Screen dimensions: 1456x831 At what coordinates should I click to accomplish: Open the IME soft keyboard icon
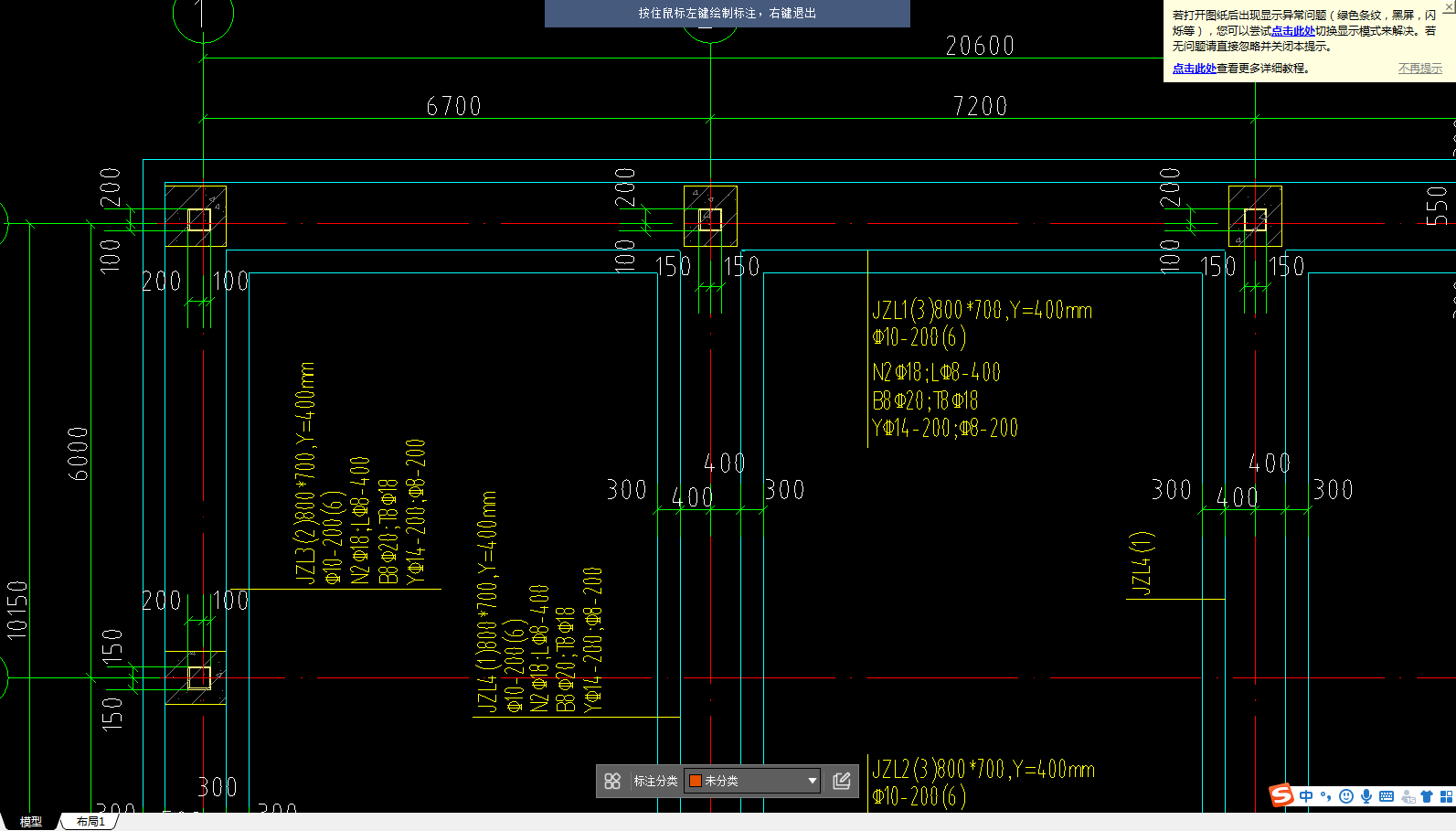[x=1387, y=796]
